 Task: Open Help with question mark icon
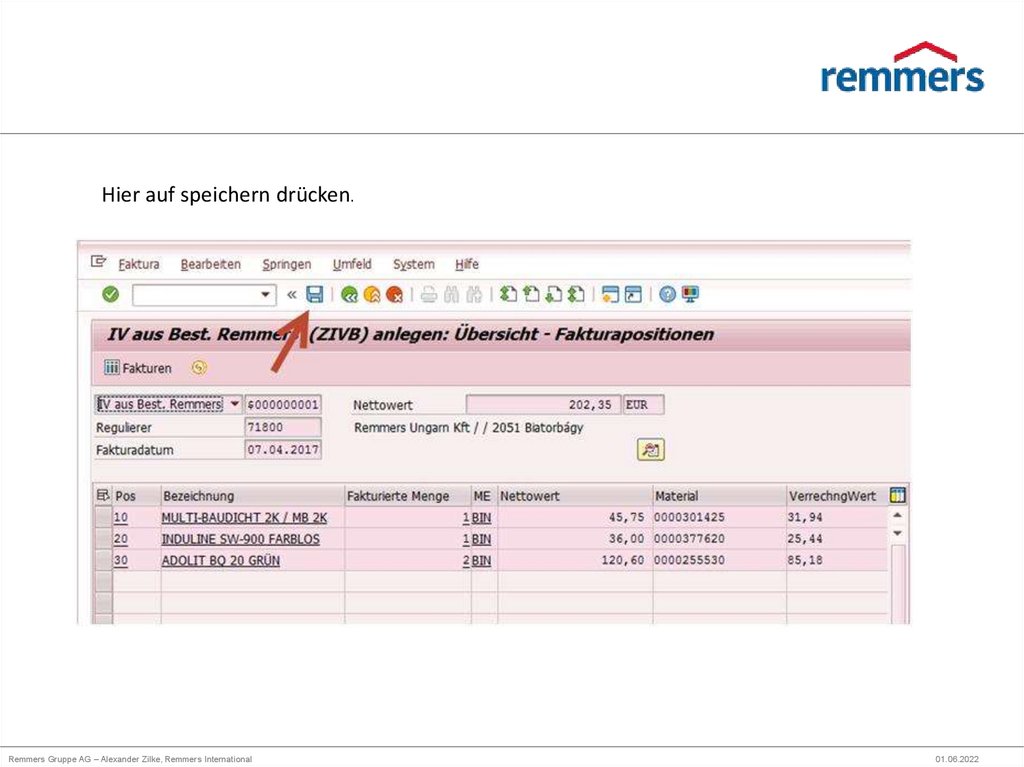[x=667, y=295]
